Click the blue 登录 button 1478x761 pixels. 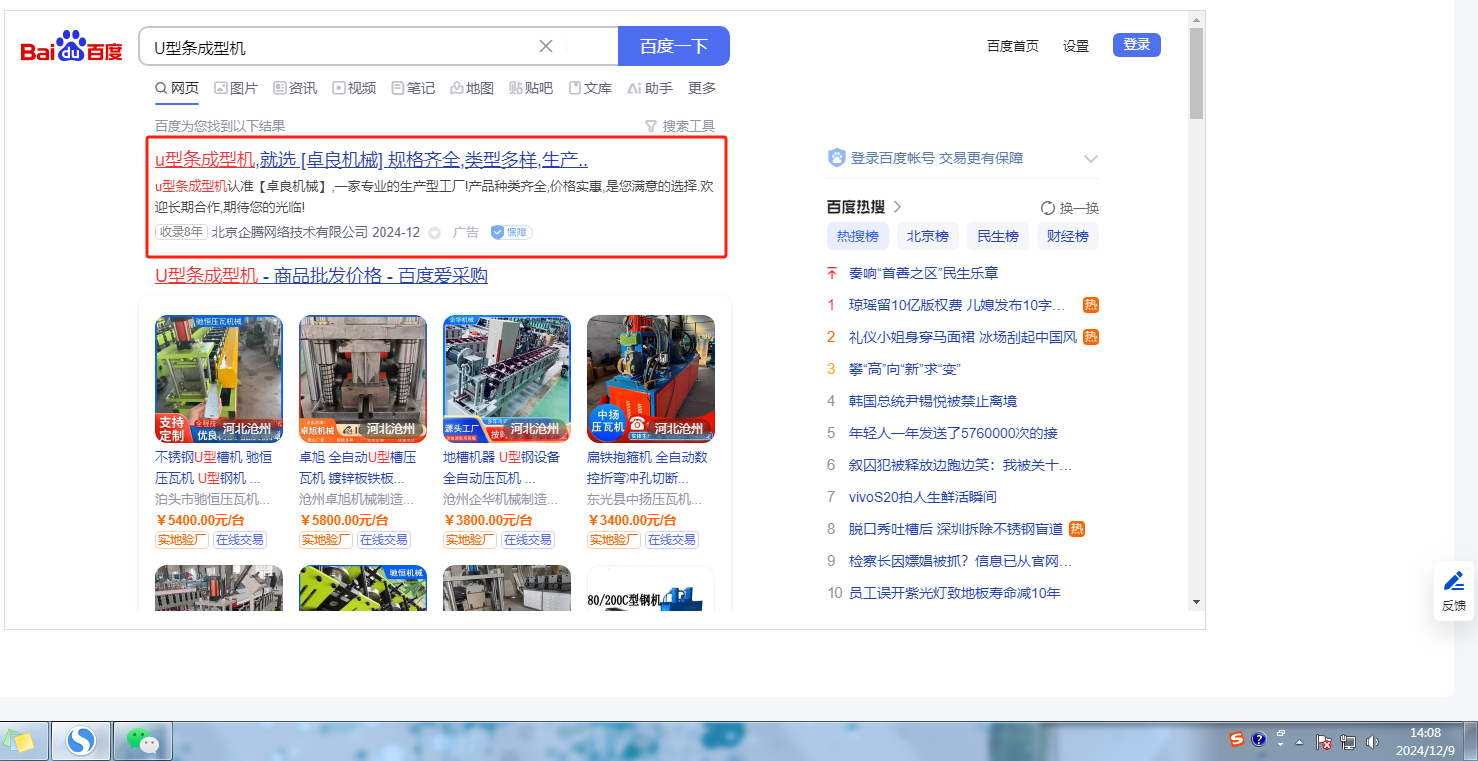tap(1136, 45)
